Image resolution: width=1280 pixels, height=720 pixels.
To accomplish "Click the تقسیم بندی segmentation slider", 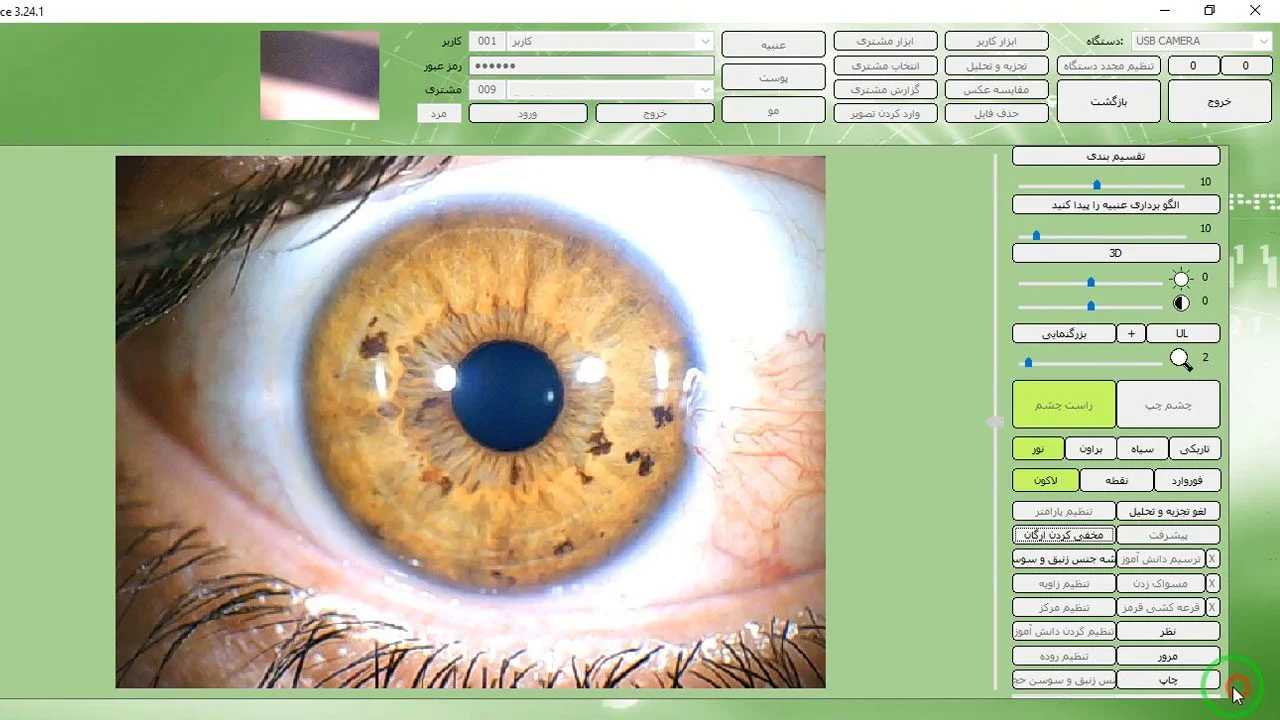I will 1101,185.
